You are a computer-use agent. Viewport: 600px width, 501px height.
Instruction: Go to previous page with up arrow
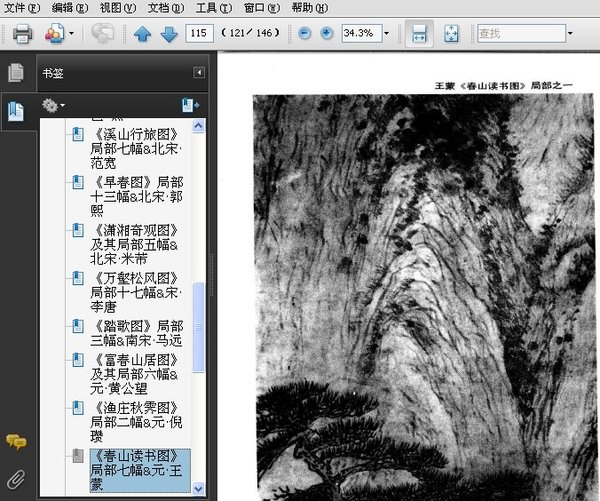142,34
